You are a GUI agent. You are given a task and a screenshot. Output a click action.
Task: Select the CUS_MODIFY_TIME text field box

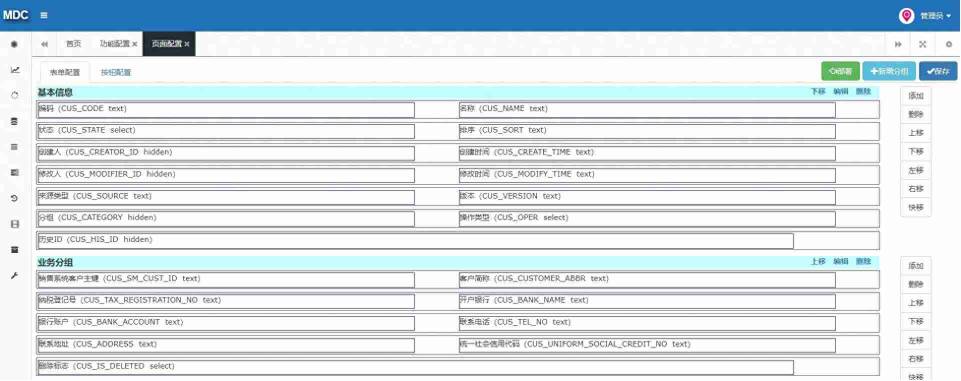(647, 175)
